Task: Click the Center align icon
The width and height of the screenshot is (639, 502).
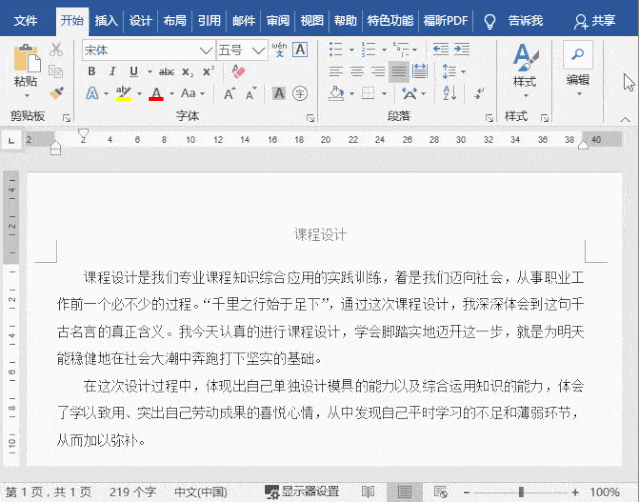Action: tap(356, 71)
